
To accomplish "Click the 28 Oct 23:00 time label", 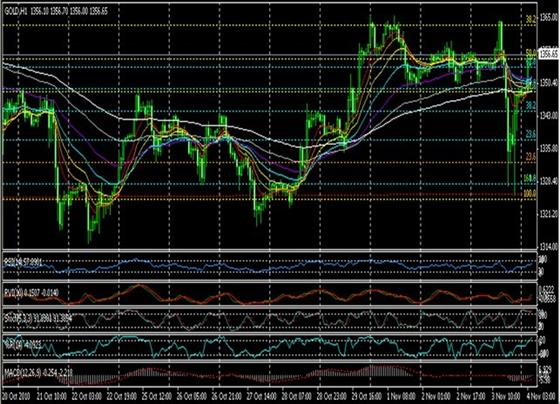I will point(332,396).
